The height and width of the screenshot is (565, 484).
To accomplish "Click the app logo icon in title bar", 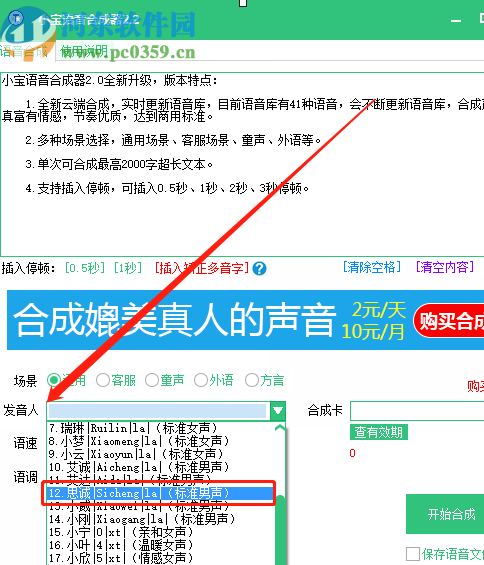I will [x=15, y=18].
